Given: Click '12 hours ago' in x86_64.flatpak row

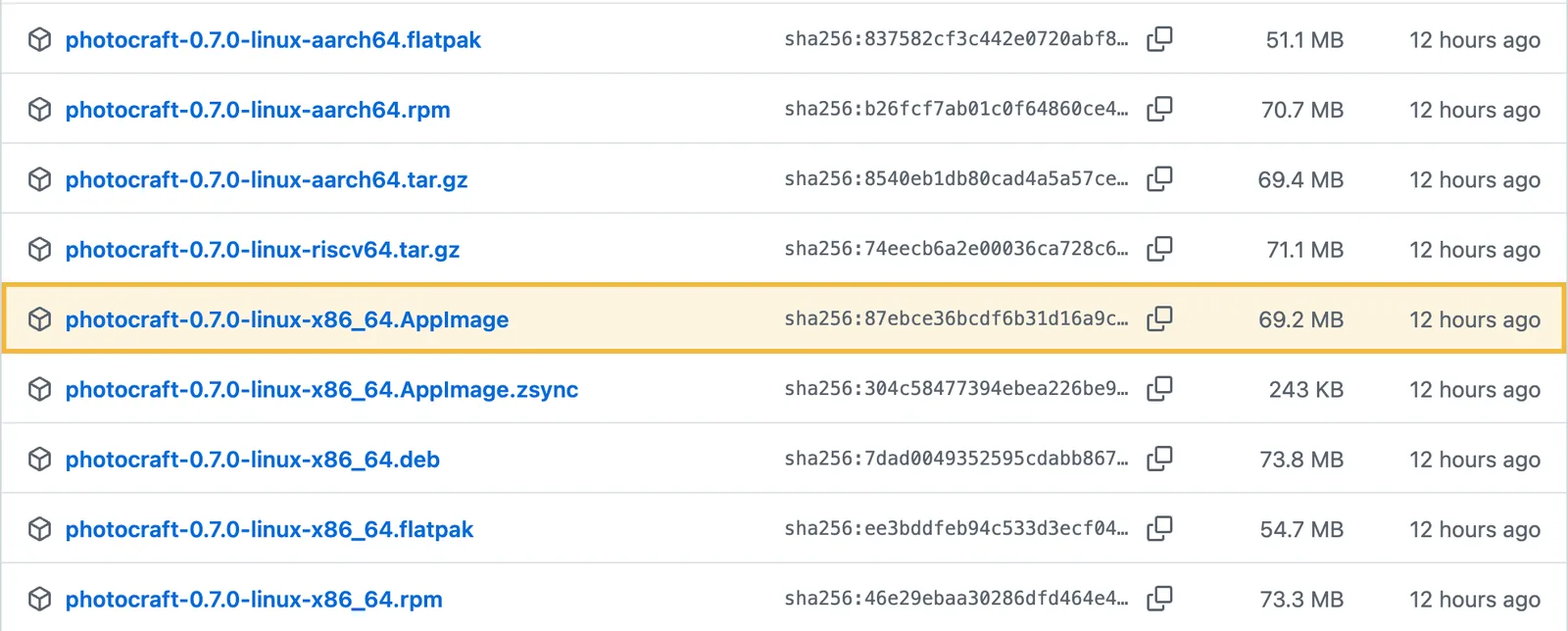Looking at the screenshot, I should click(1475, 529).
